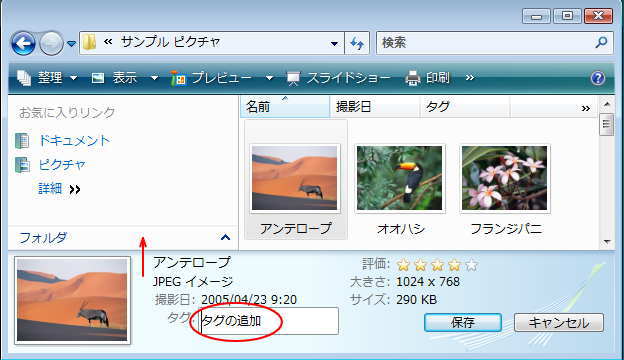Expand the 整理 dropdown arrow

[x=73, y=78]
